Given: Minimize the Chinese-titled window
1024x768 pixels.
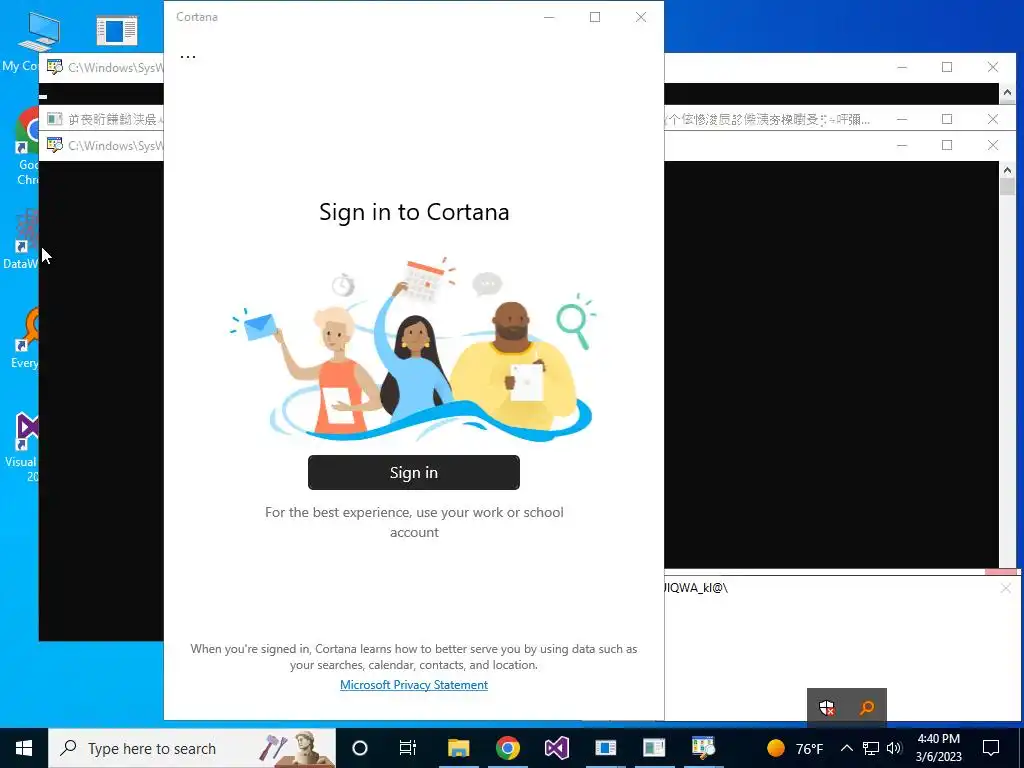Looking at the screenshot, I should (902, 119).
